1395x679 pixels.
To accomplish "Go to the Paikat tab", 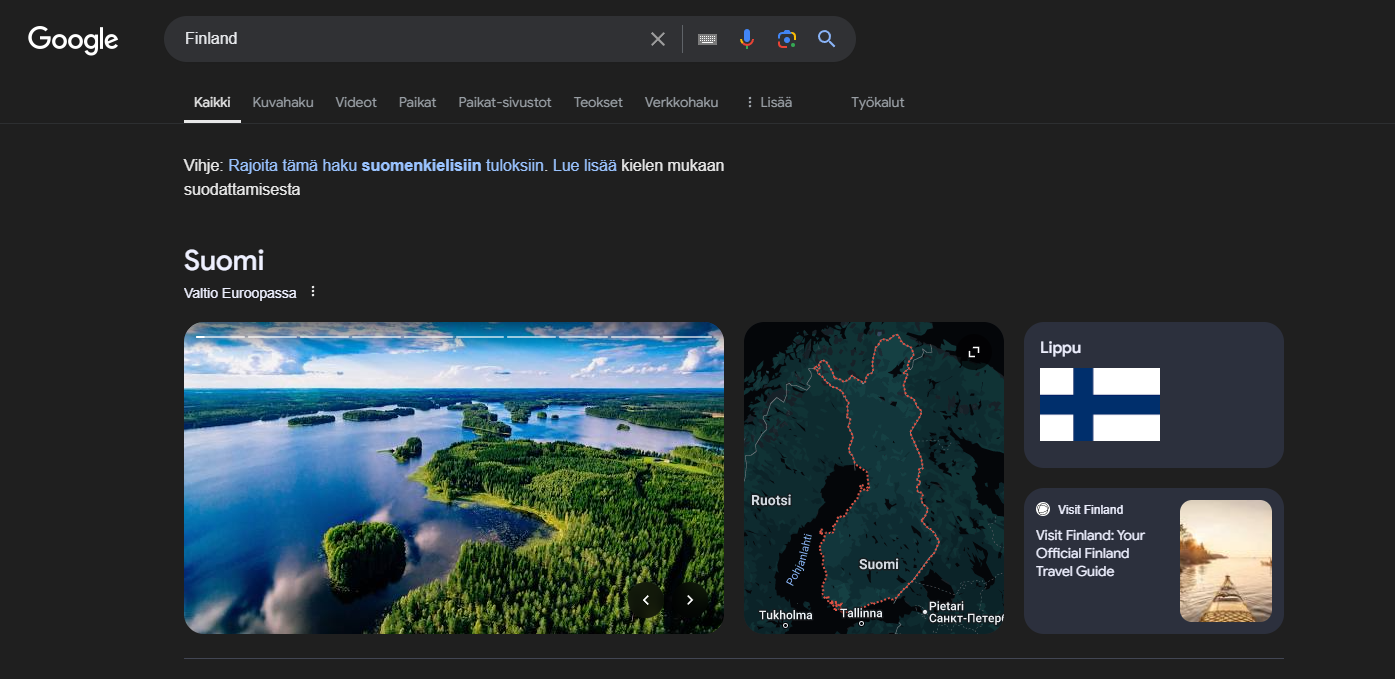I will tap(417, 102).
